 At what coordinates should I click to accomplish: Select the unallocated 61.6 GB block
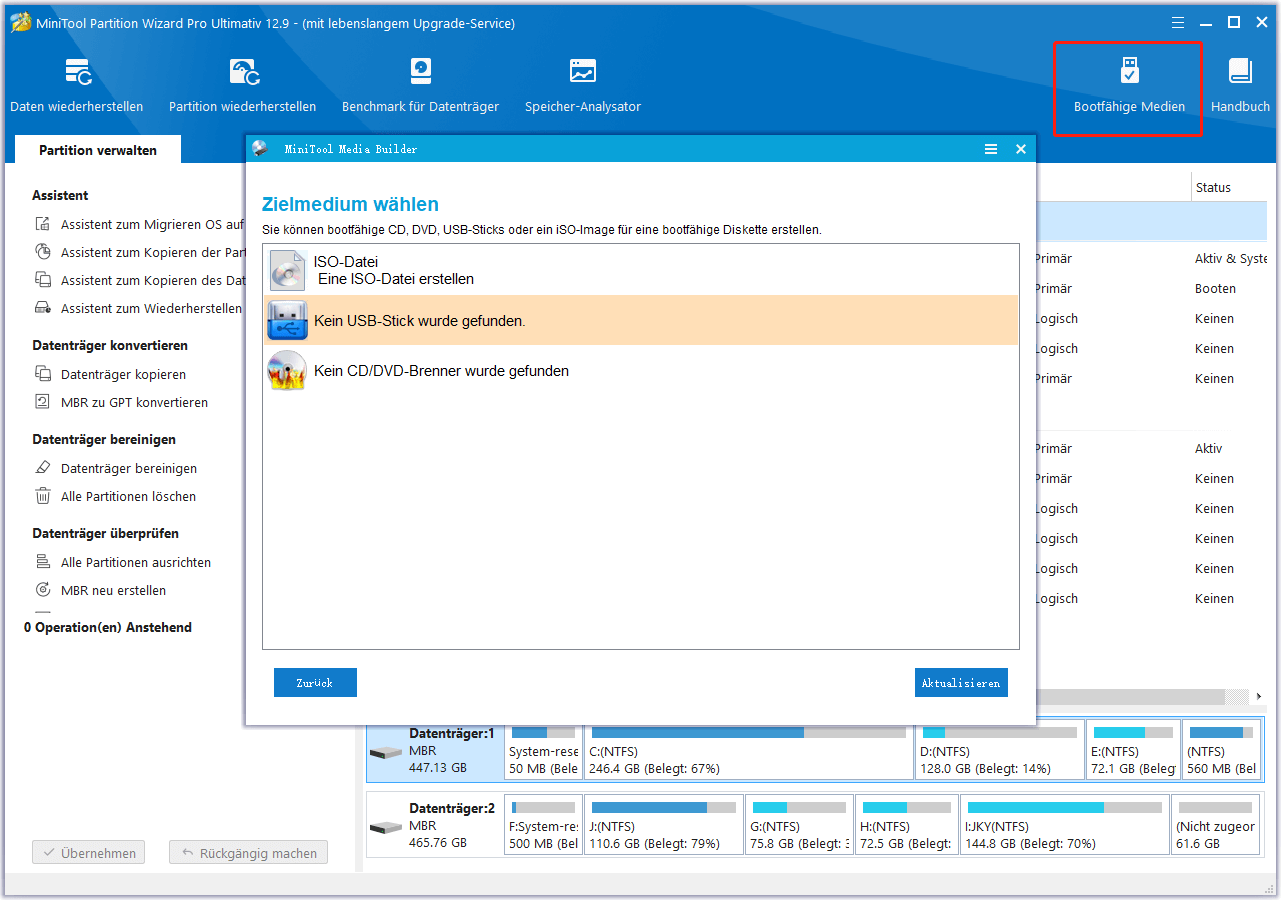pos(1216,825)
